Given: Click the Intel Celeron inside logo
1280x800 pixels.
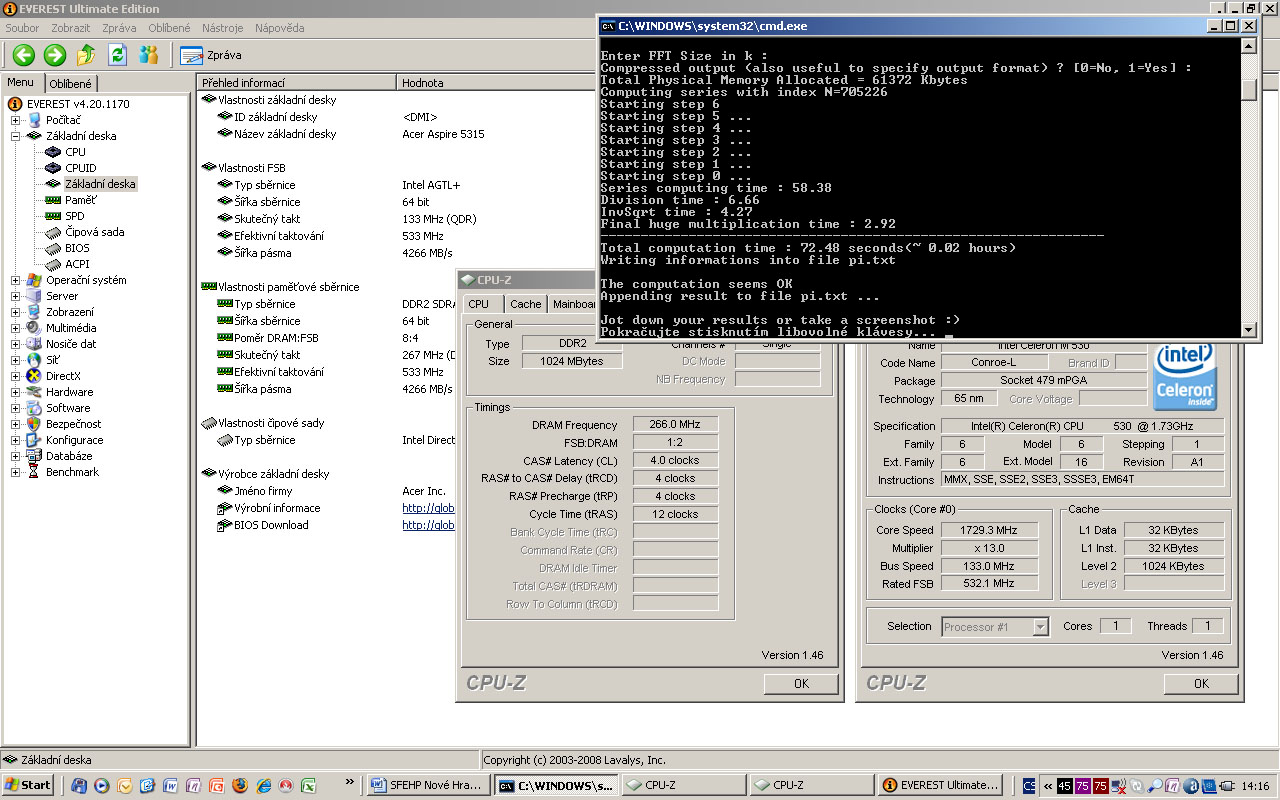Looking at the screenshot, I should coord(1185,376).
